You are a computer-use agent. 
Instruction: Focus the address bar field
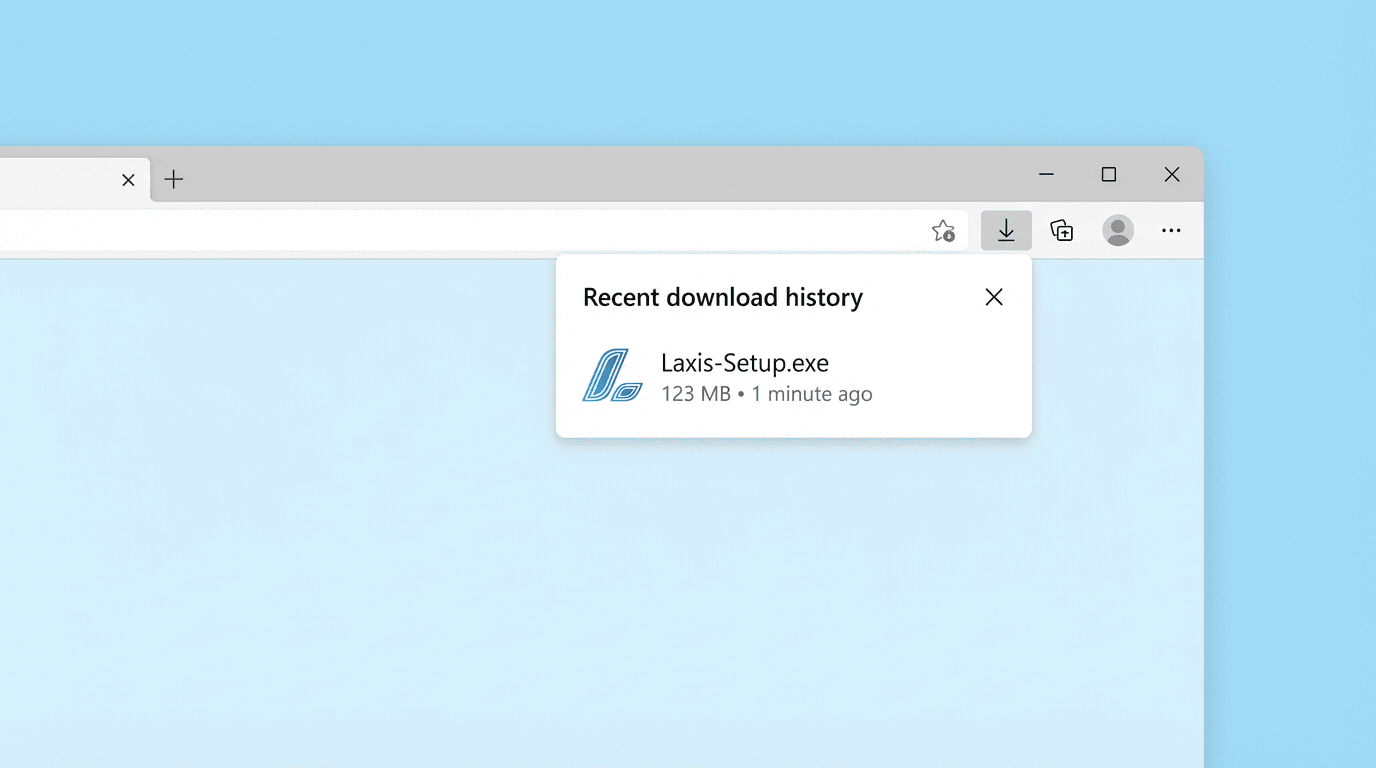(x=450, y=231)
